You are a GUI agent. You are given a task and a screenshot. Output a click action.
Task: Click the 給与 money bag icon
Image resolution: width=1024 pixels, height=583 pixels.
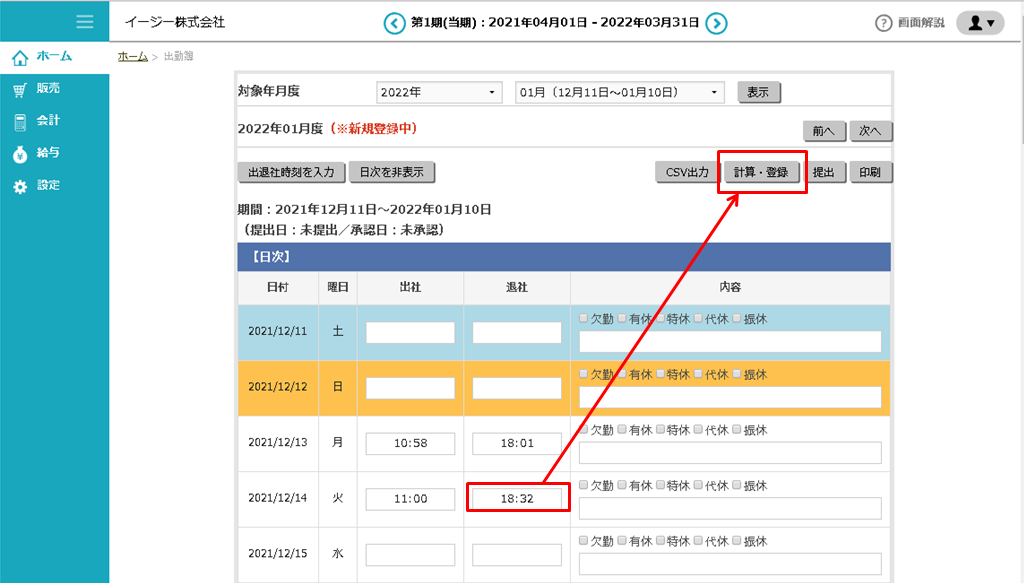coord(20,154)
